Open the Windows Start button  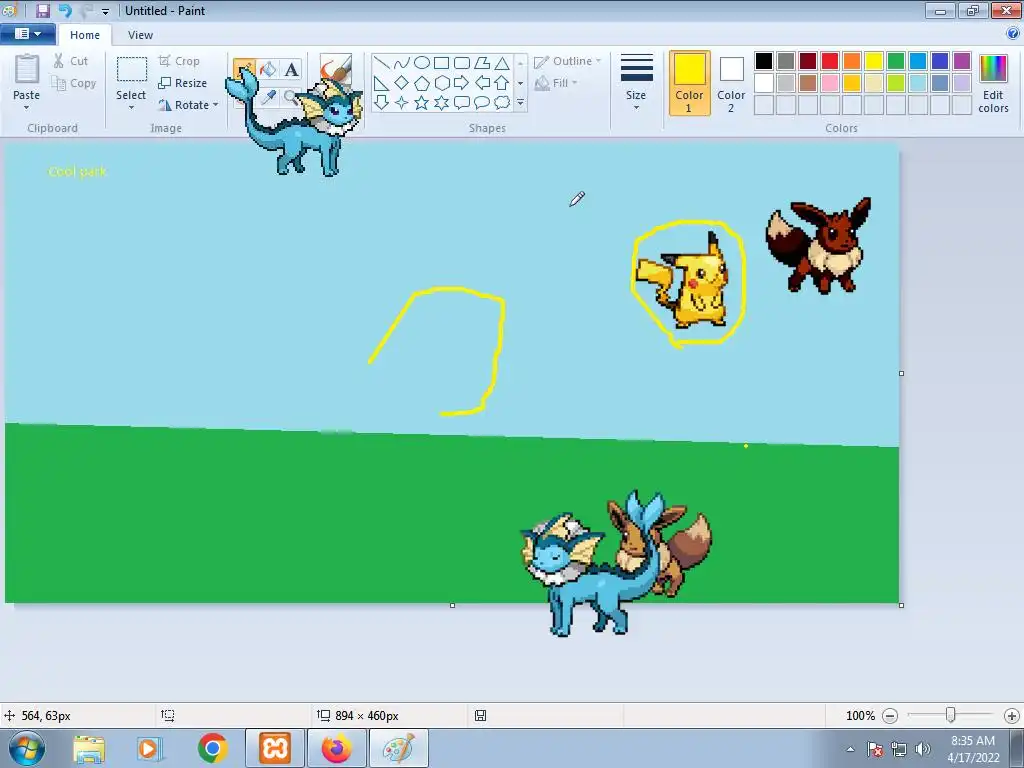tap(27, 748)
